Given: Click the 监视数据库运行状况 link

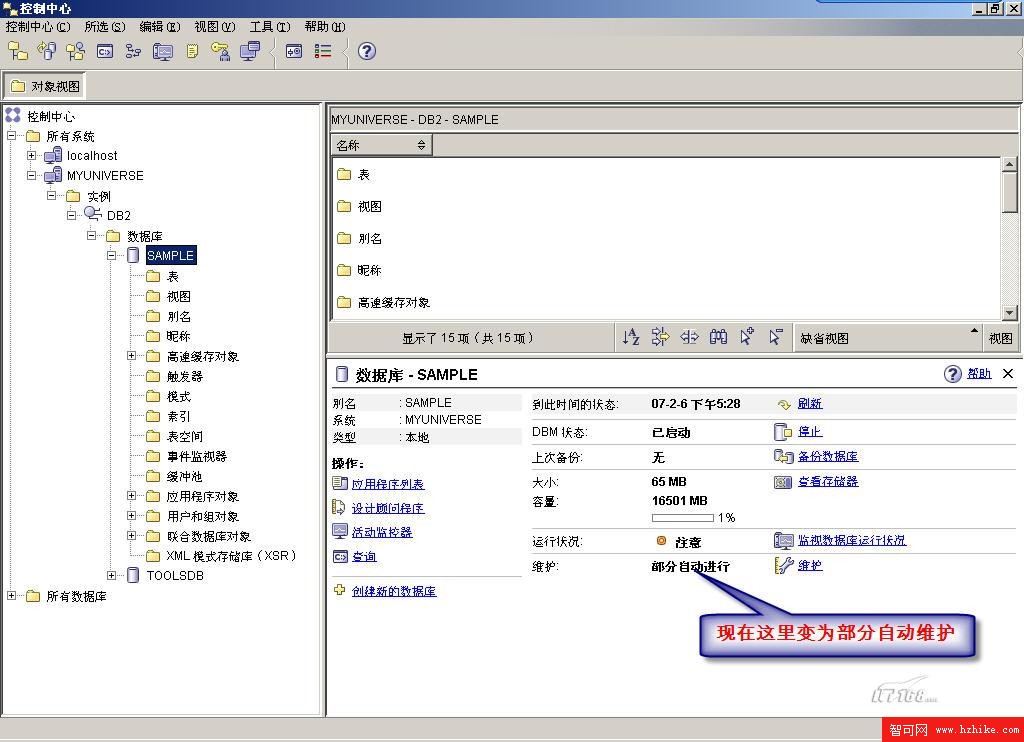Looking at the screenshot, I should pyautogui.click(x=852, y=540).
